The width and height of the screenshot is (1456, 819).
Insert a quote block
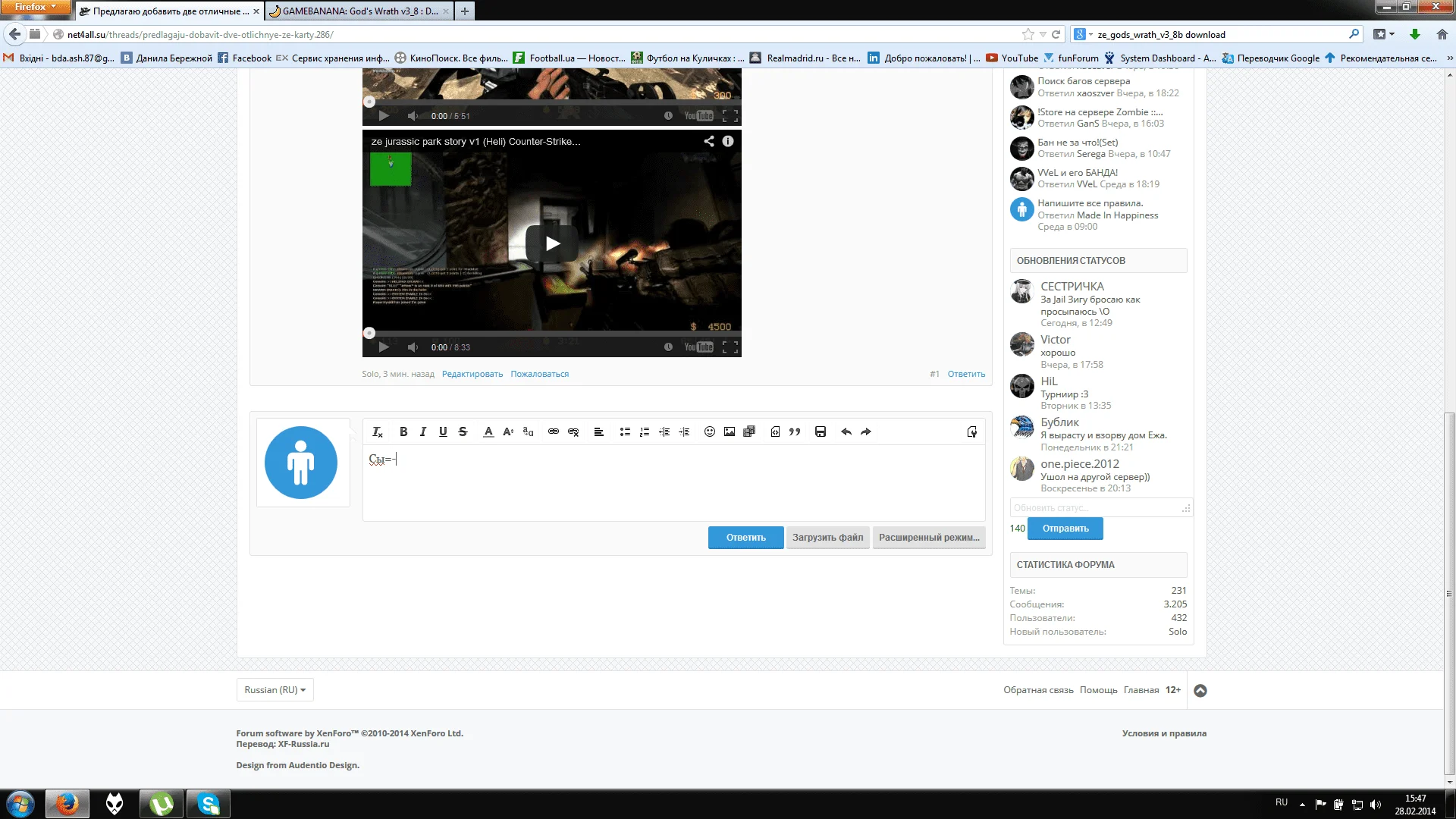[795, 432]
